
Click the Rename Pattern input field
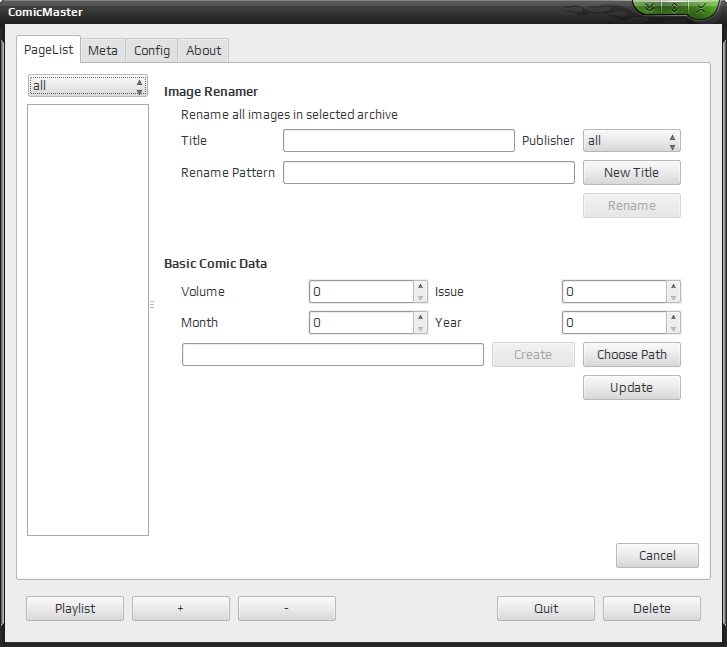tap(429, 173)
